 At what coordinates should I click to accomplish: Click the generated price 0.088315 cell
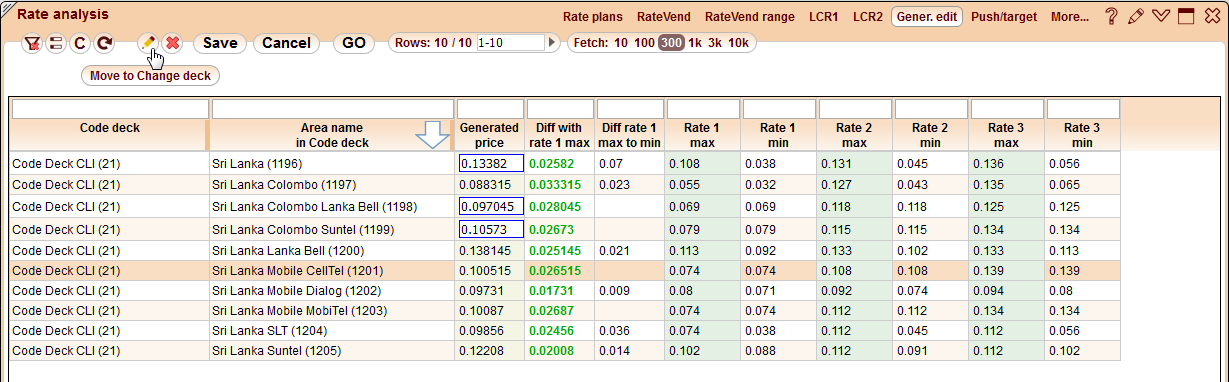(489, 185)
